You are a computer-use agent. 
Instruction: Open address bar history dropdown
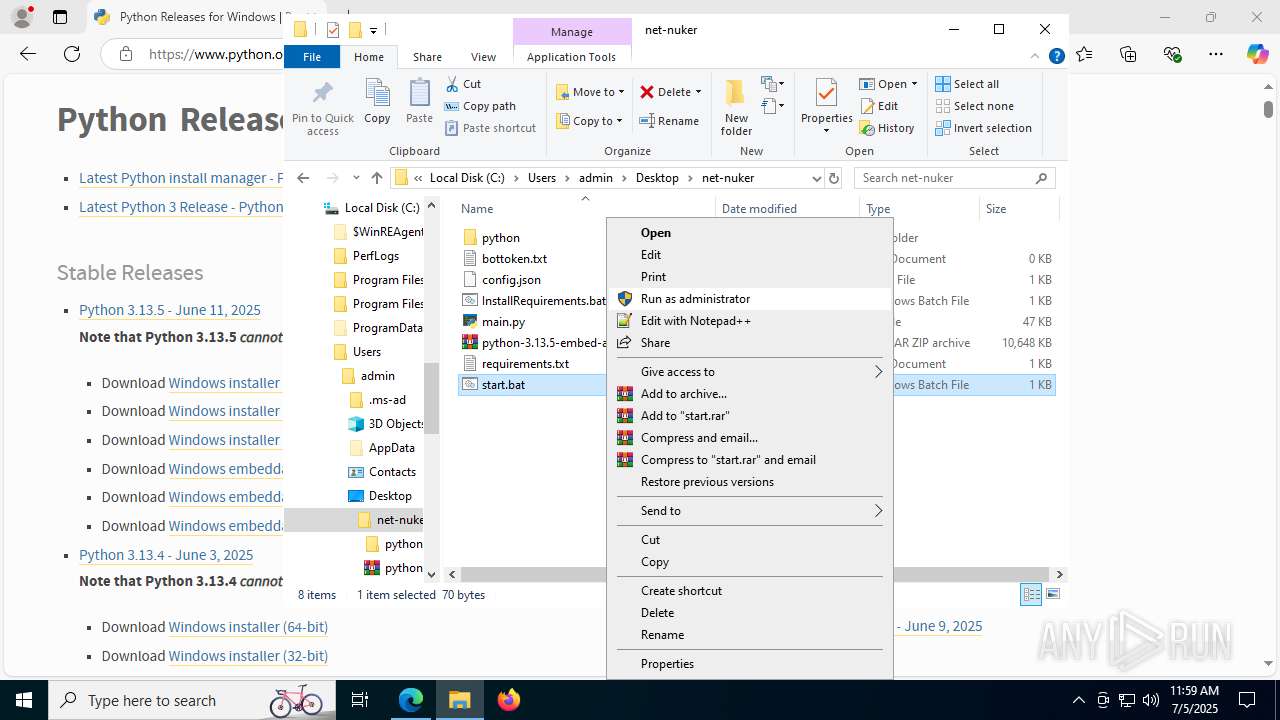pos(816,178)
